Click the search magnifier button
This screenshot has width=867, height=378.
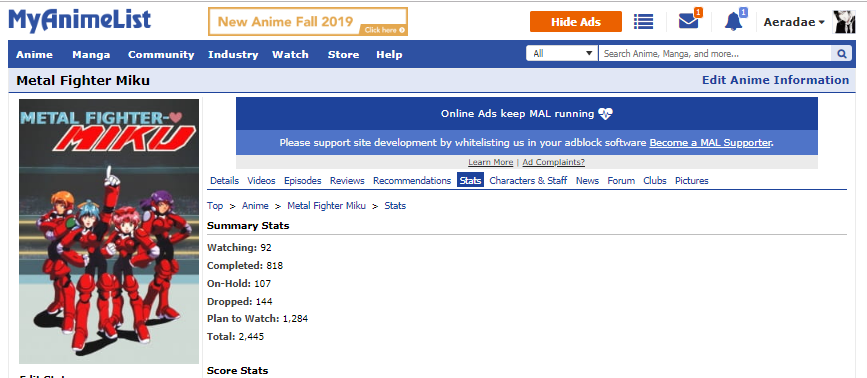[x=842, y=54]
